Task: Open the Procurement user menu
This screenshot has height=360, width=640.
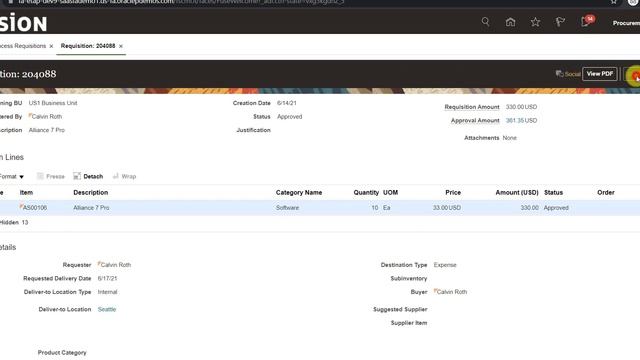Action: (626, 23)
